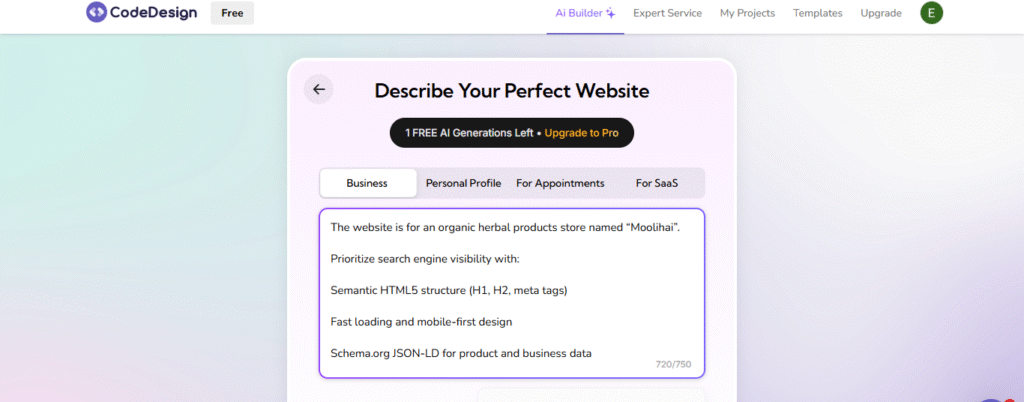The image size is (1024, 402).
Task: Open the user avatar E menu
Action: (931, 13)
